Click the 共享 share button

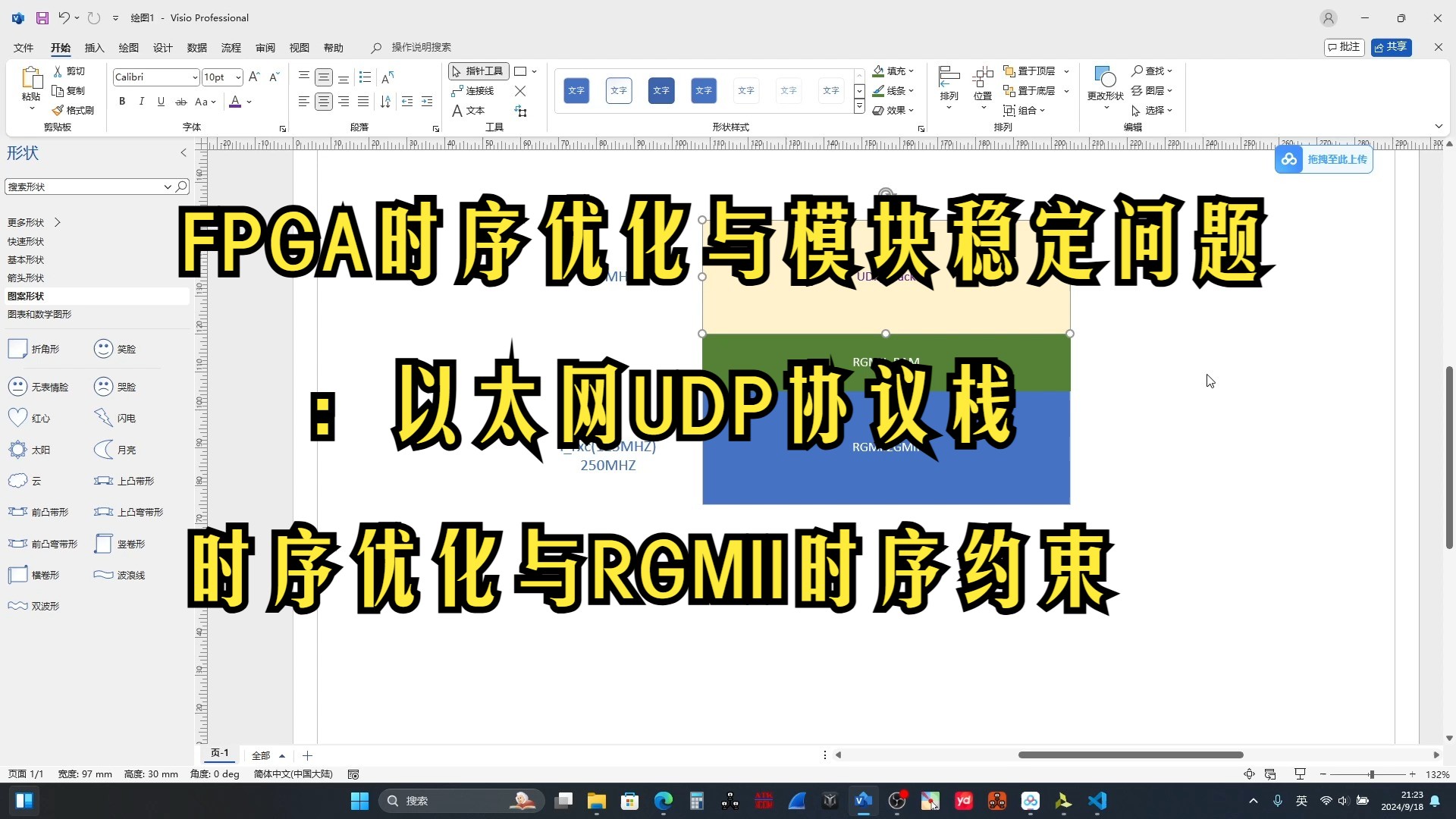click(1392, 47)
